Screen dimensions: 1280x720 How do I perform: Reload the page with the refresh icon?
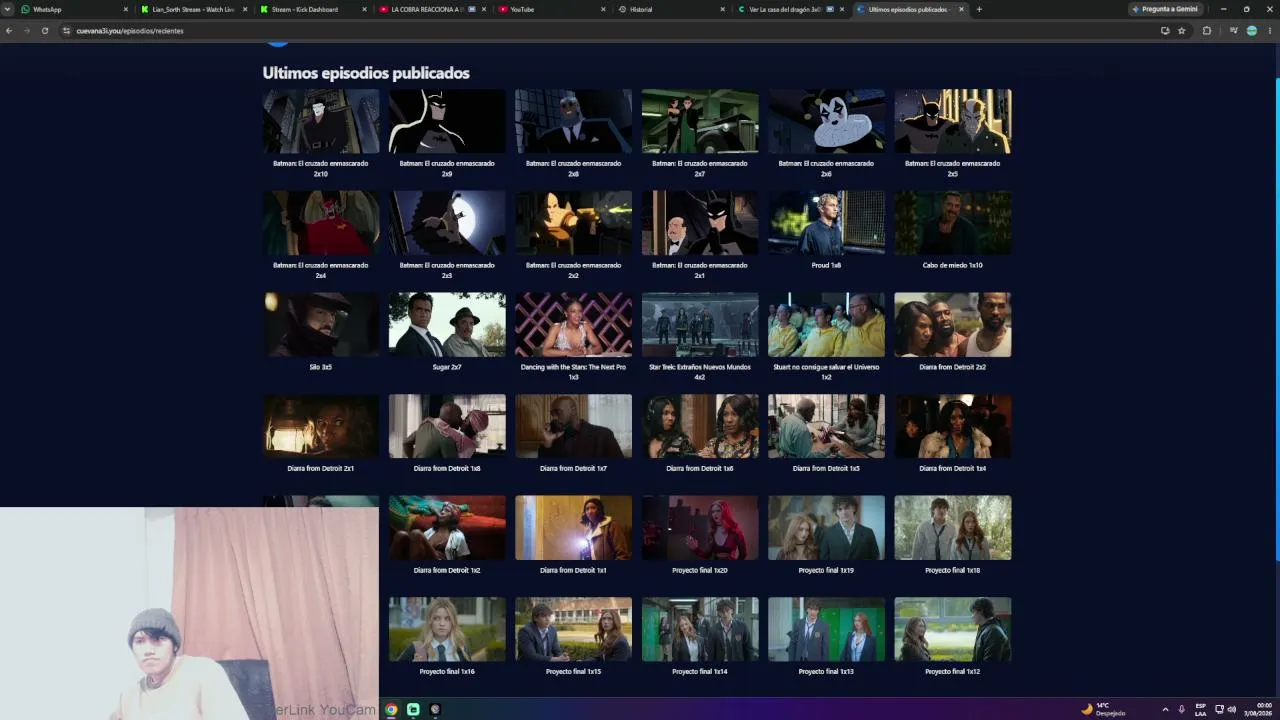point(45,31)
